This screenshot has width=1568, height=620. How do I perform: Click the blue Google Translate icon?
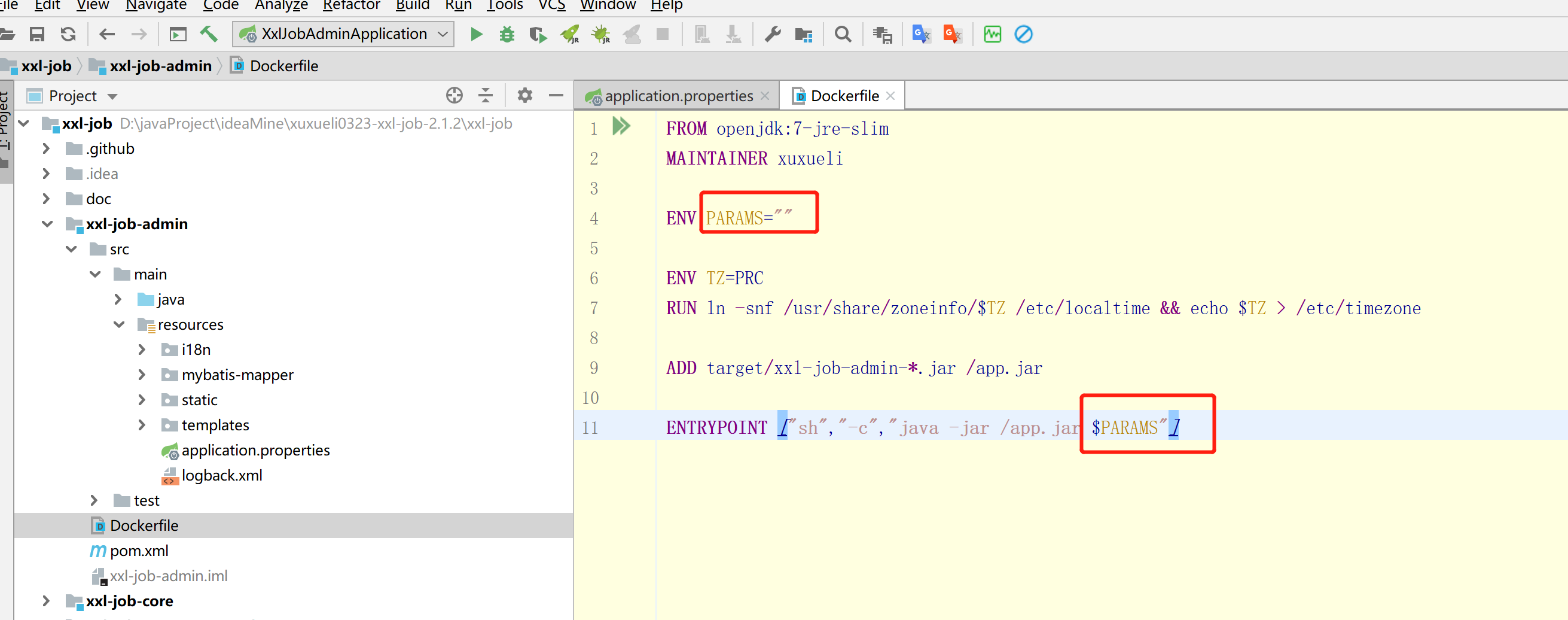pos(921,34)
